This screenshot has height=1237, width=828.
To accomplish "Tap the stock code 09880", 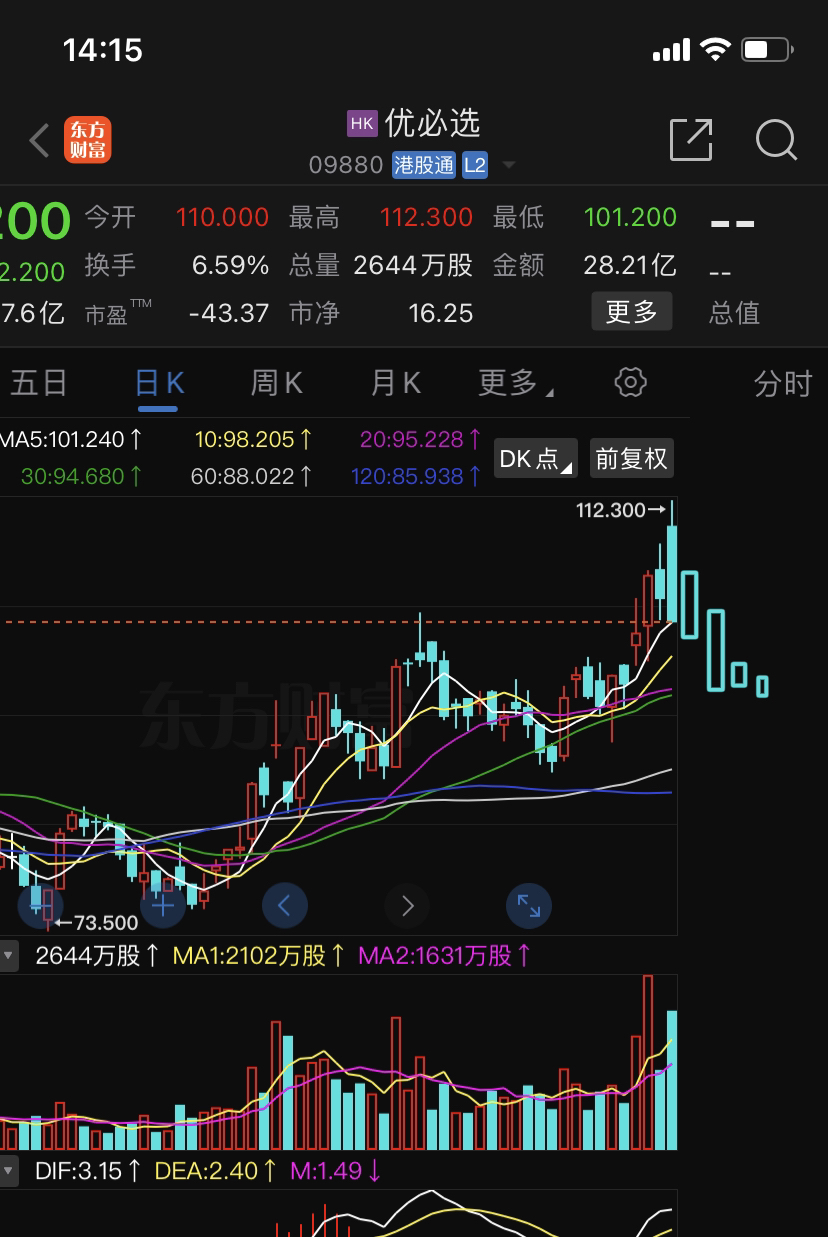I will tap(346, 165).
